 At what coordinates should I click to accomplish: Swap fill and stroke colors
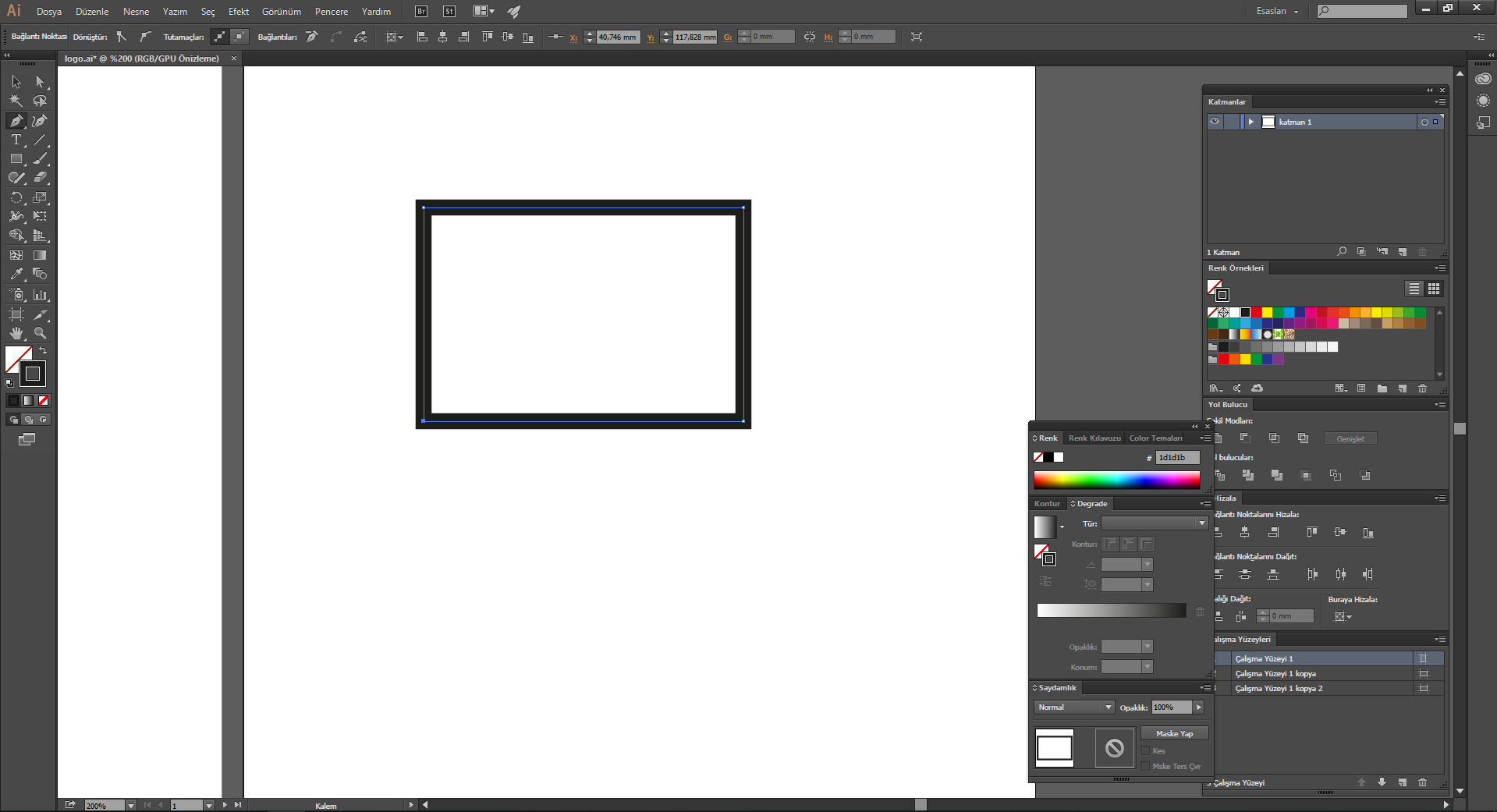click(x=43, y=351)
